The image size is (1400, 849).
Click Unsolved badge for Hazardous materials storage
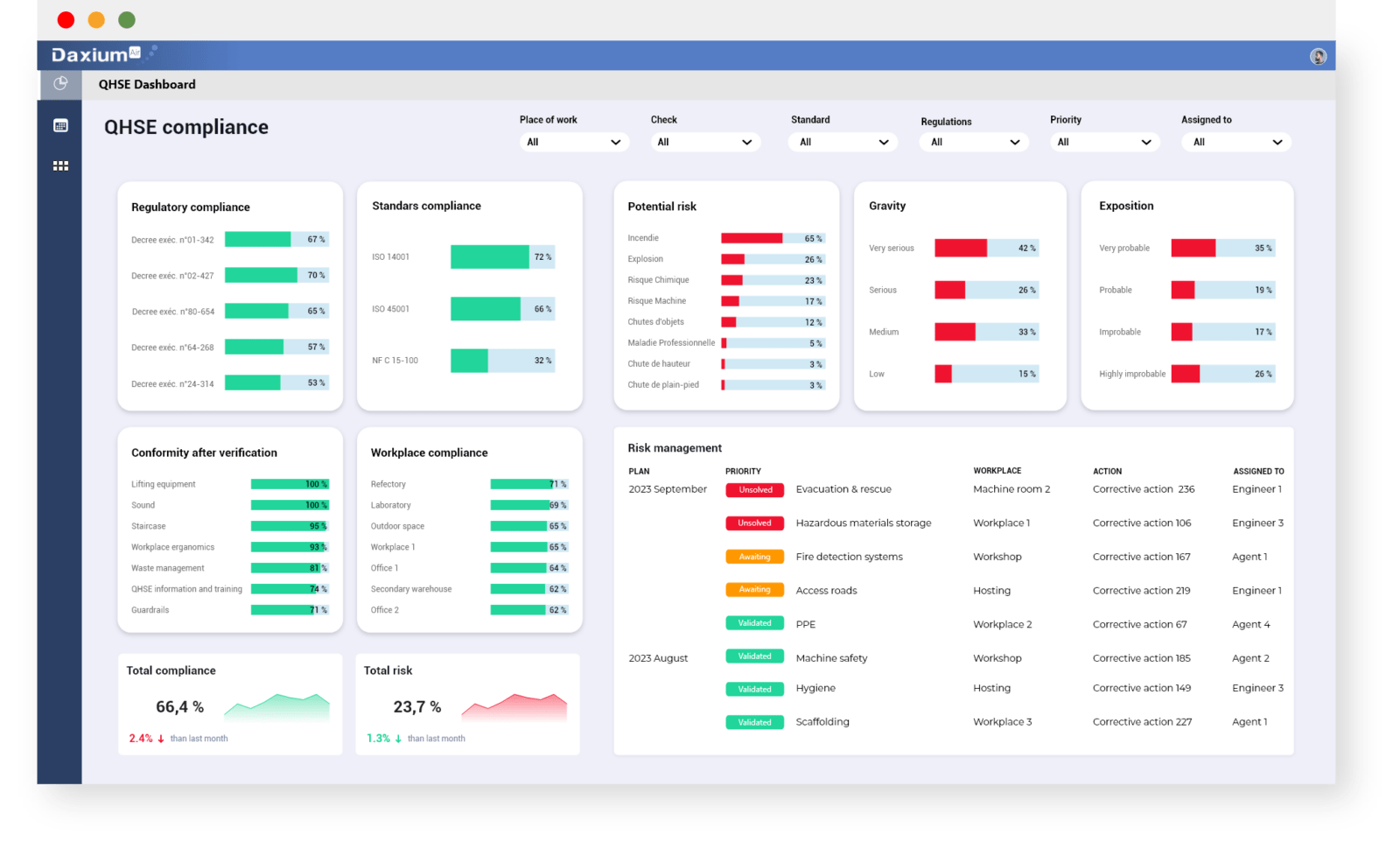coord(754,523)
